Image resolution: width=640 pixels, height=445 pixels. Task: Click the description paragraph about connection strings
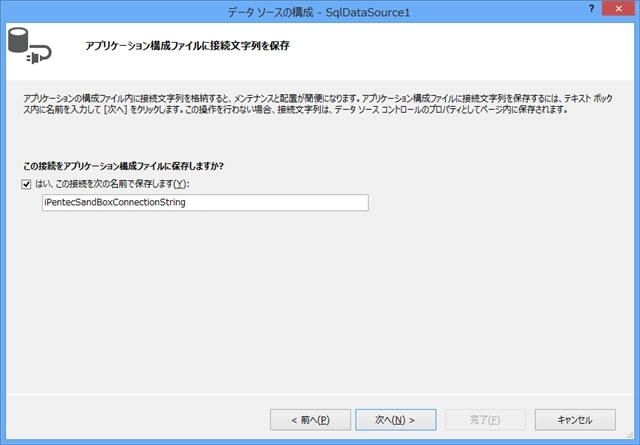click(x=318, y=104)
